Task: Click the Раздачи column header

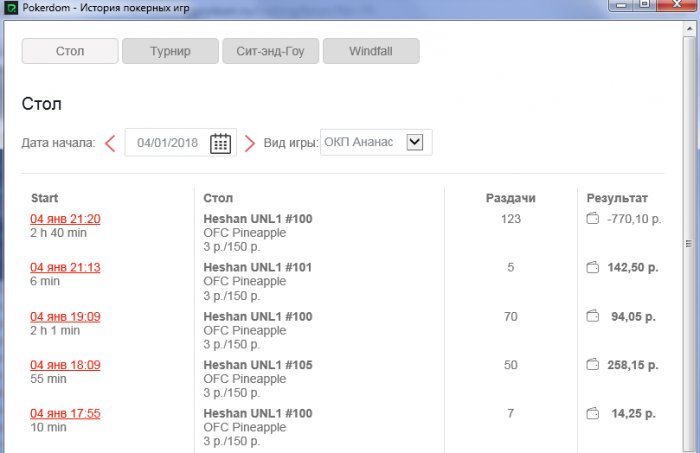Action: pyautogui.click(x=511, y=198)
